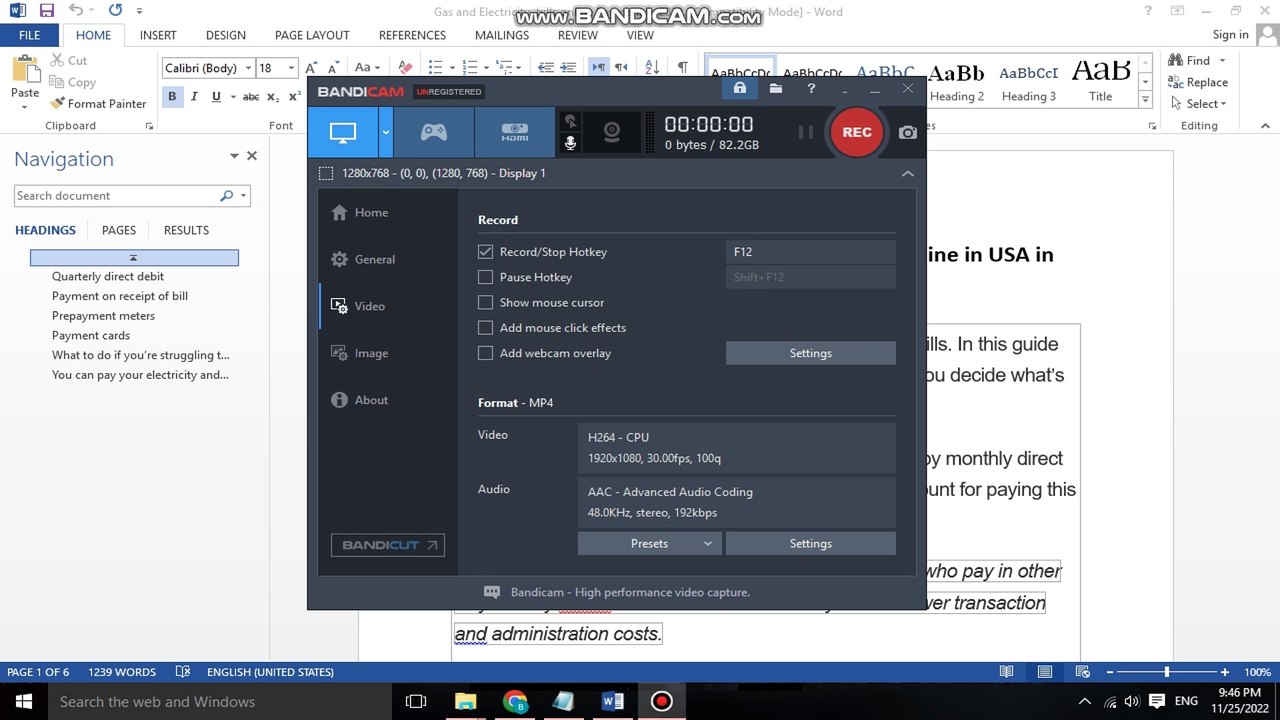The height and width of the screenshot is (720, 1280).
Task: Open webcam overlay Settings button
Action: coord(810,353)
